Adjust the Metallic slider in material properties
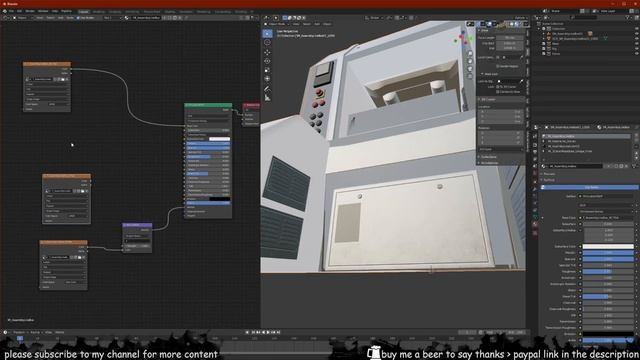Image resolution: width=640 pixels, height=360 pixels. tap(608, 253)
